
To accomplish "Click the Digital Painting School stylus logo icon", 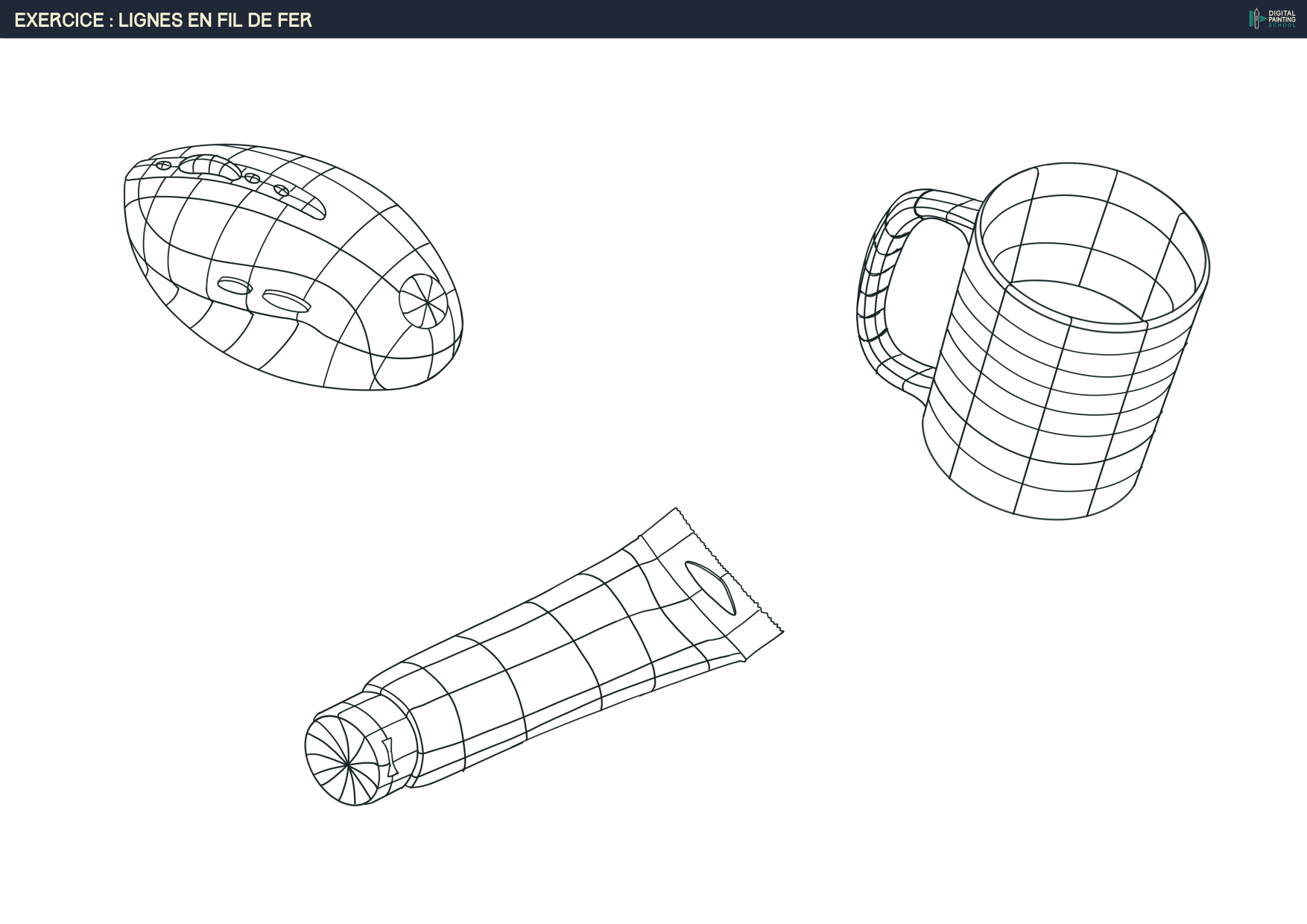I will tap(1256, 19).
